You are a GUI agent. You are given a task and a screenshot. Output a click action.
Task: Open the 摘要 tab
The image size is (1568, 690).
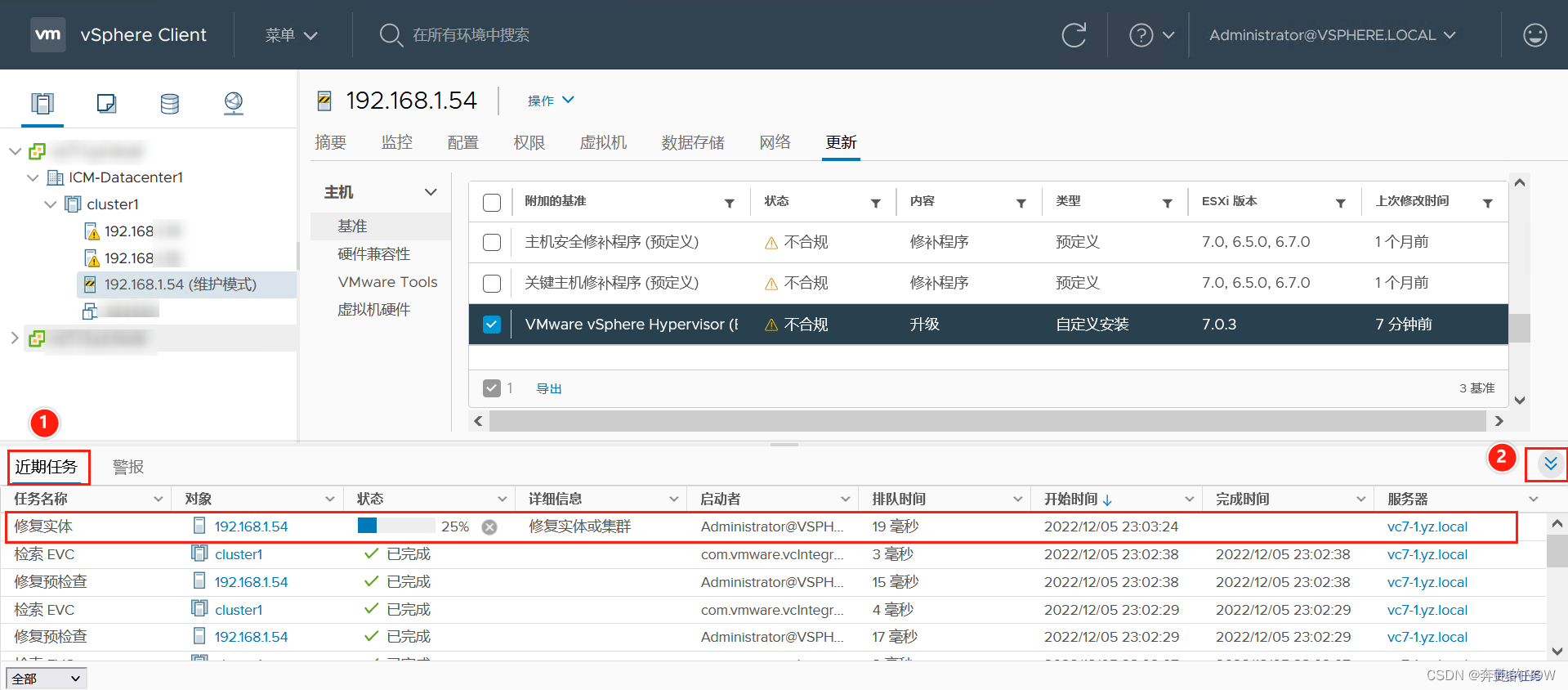(331, 142)
